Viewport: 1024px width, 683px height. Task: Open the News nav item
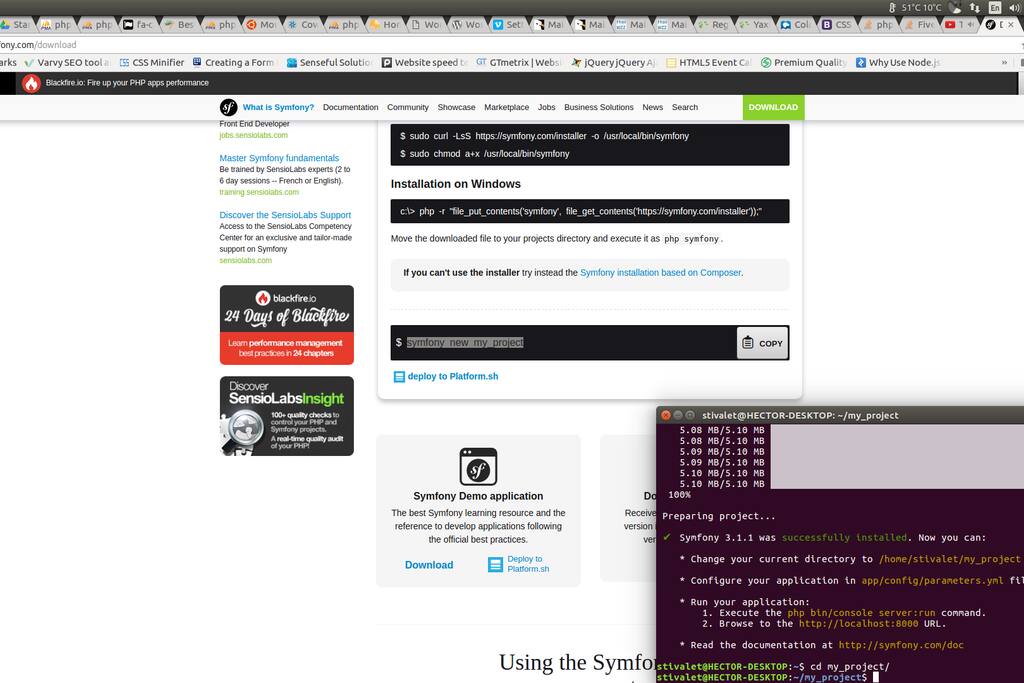(x=652, y=107)
